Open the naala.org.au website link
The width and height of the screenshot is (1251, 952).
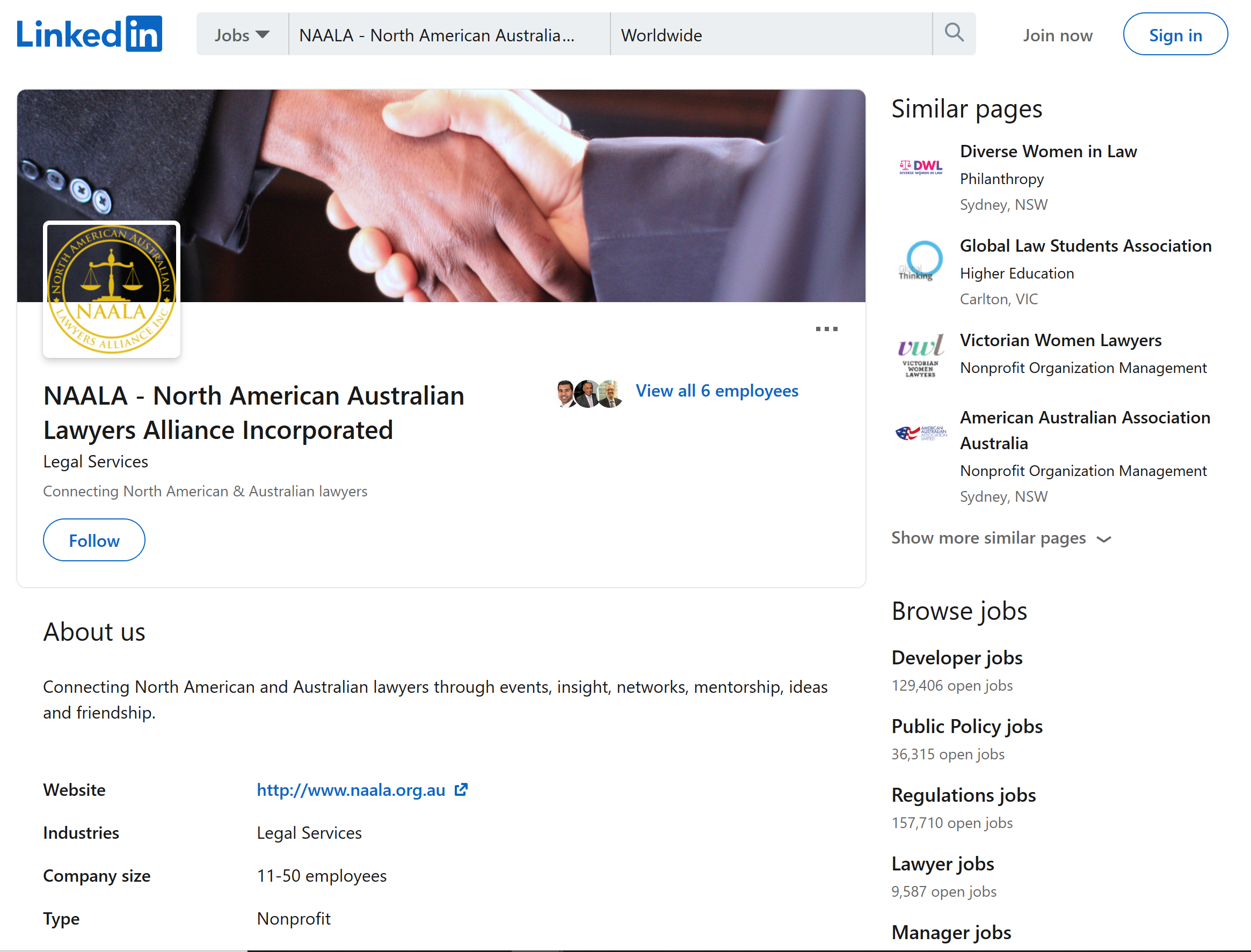pos(351,789)
